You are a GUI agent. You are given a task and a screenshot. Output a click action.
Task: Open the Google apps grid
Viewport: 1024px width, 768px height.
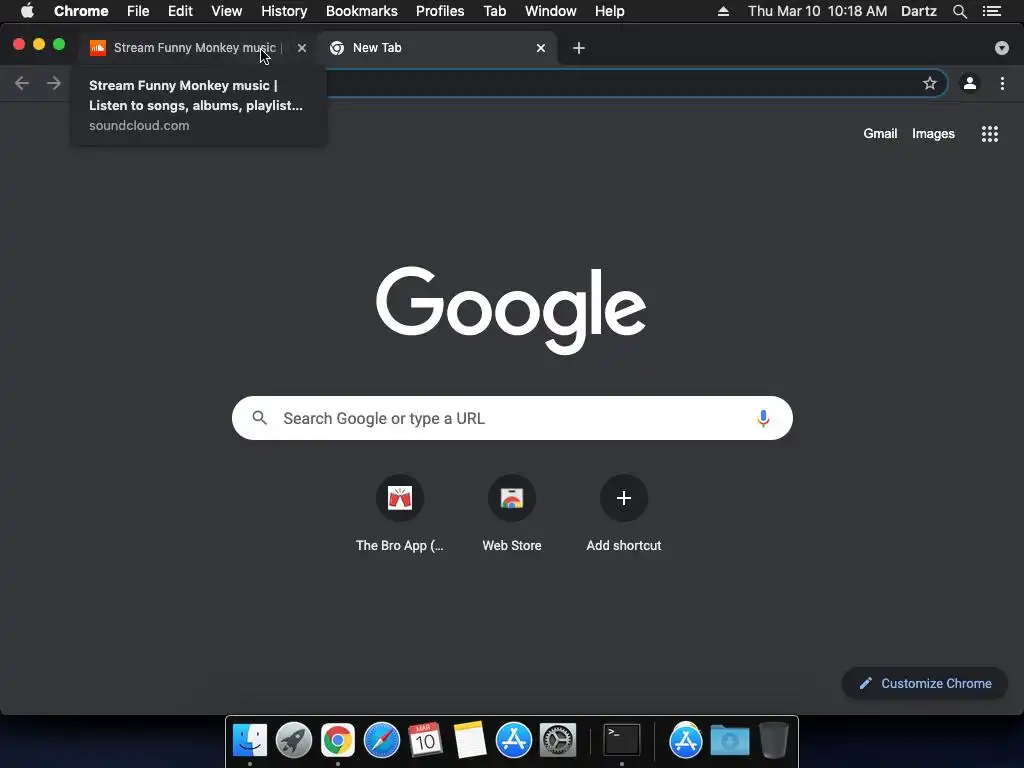pyautogui.click(x=990, y=134)
